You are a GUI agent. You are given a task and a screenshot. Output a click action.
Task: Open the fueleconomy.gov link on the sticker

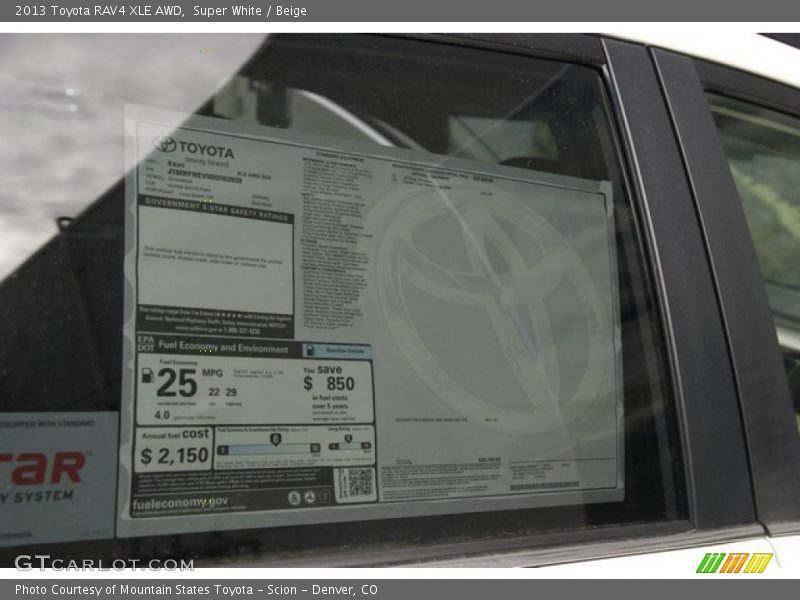(x=180, y=503)
